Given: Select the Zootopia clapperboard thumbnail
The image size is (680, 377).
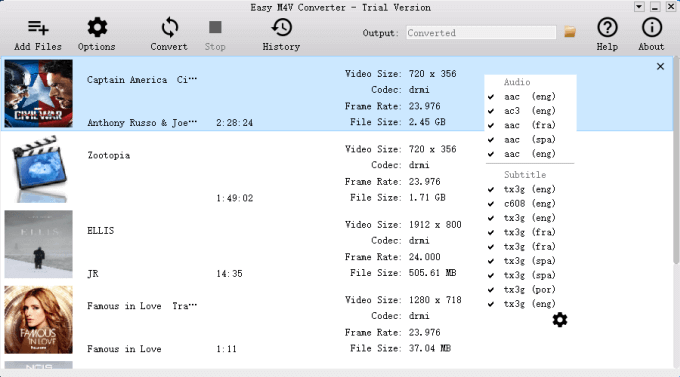Looking at the screenshot, I should click(40, 169).
